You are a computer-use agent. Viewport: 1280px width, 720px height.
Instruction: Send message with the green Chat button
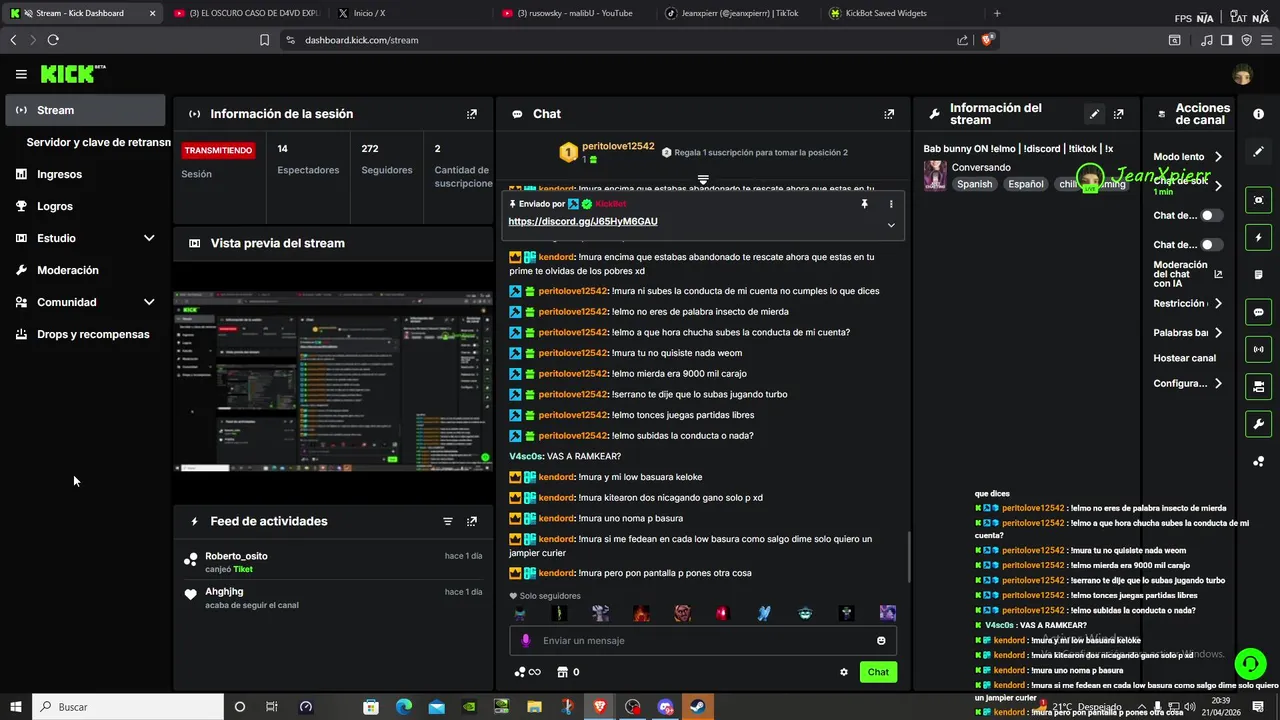tap(878, 672)
